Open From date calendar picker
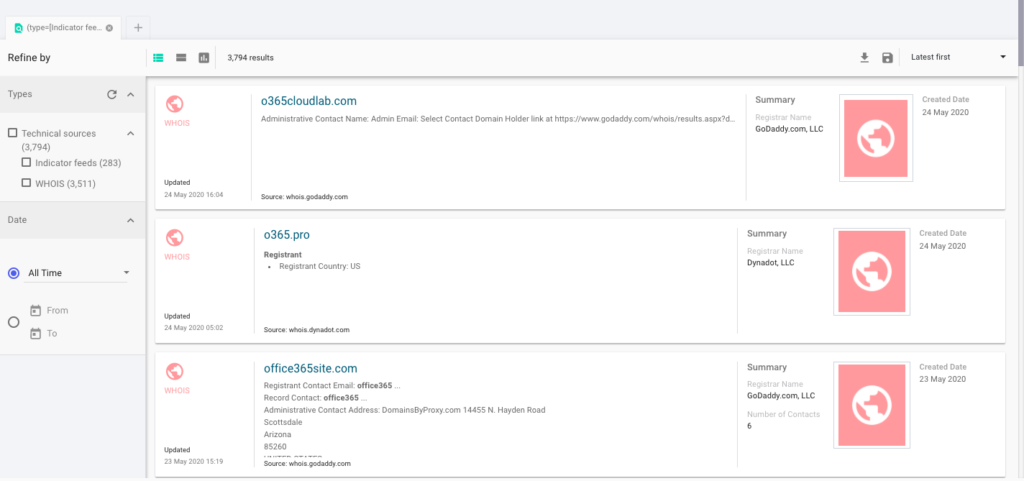The image size is (1024, 481). 36,311
